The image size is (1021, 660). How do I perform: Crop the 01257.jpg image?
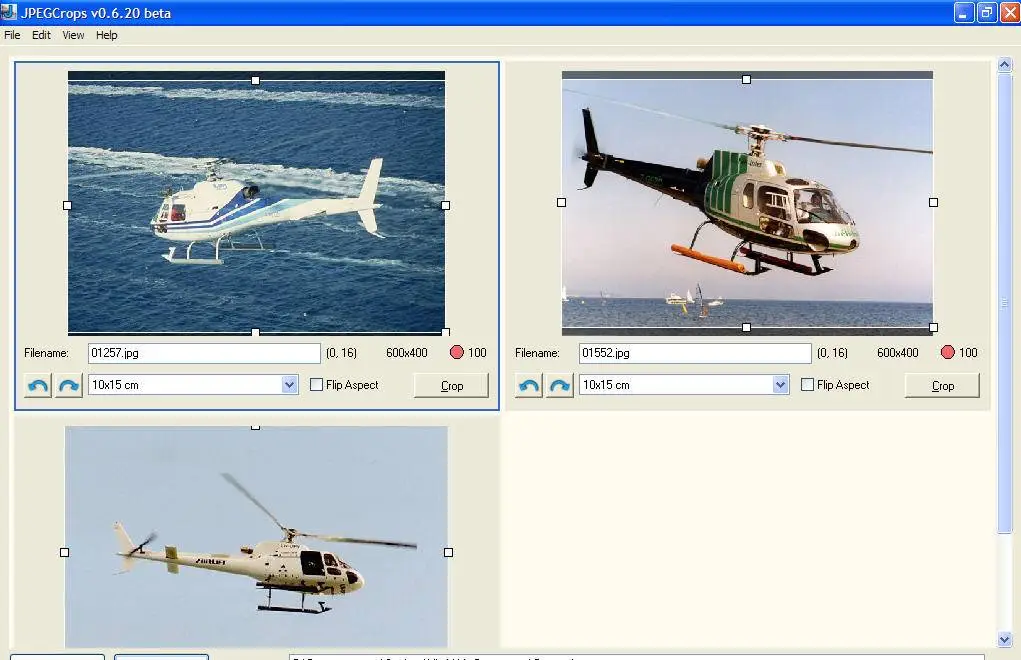451,385
